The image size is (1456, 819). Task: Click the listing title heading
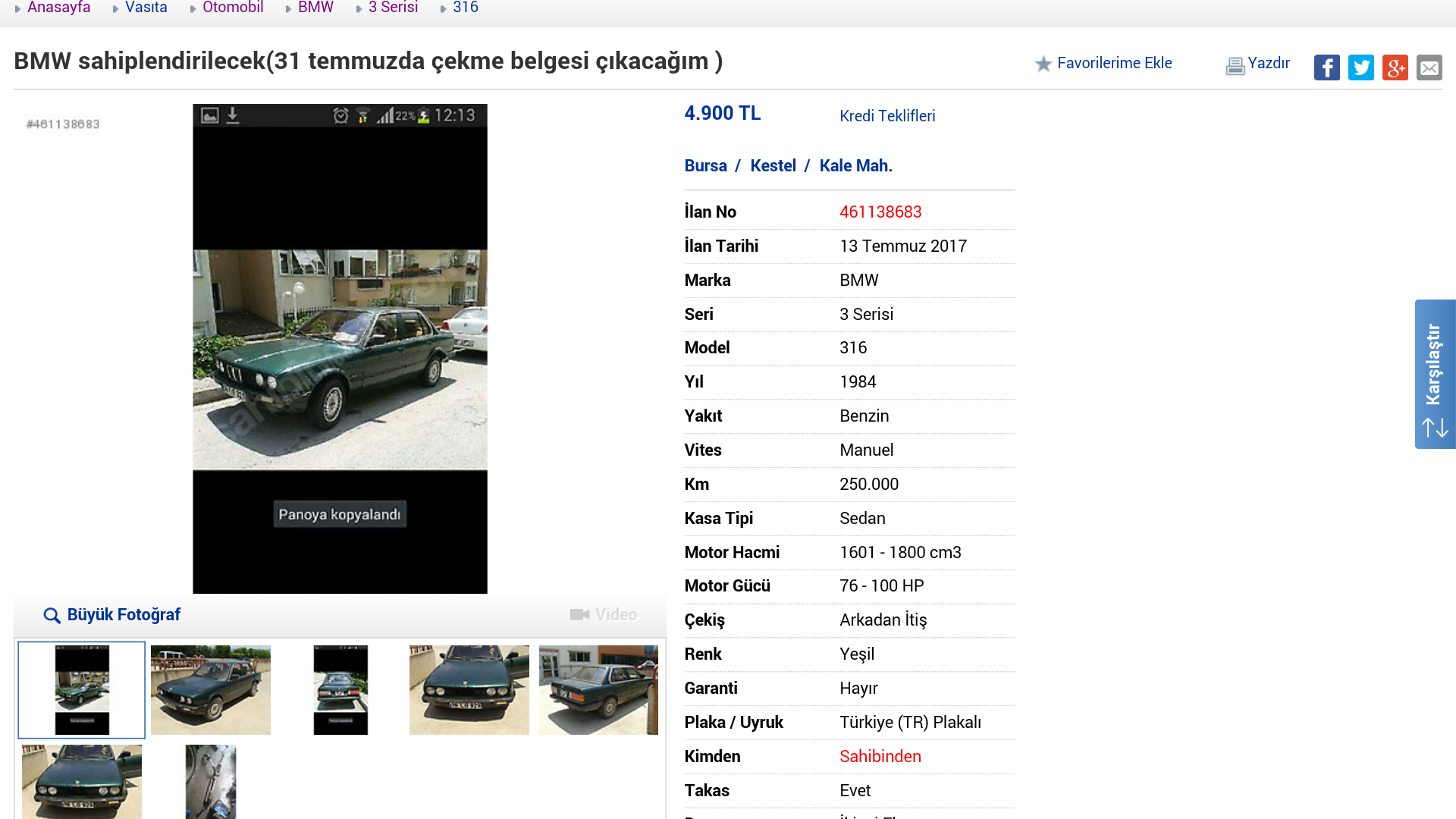click(x=368, y=61)
